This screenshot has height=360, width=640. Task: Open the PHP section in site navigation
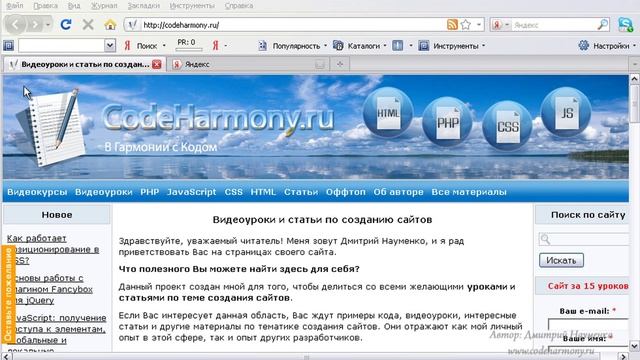coord(149,192)
